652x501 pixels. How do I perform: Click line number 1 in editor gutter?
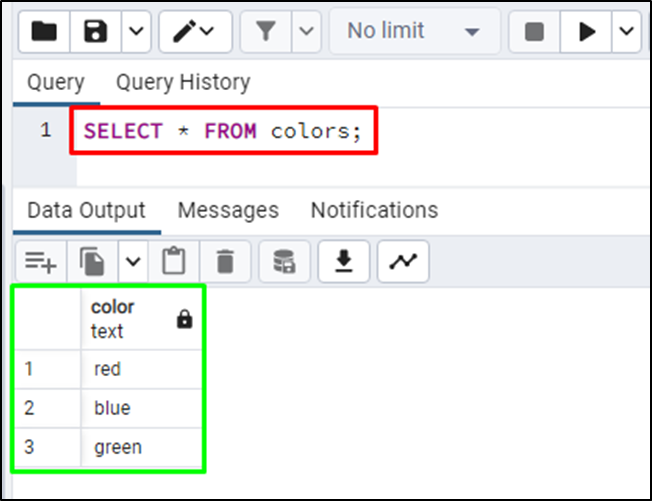pos(46,130)
